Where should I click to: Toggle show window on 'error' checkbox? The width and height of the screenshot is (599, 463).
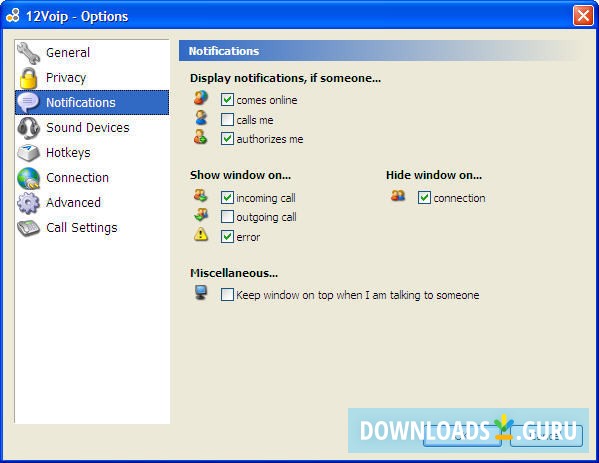(227, 236)
